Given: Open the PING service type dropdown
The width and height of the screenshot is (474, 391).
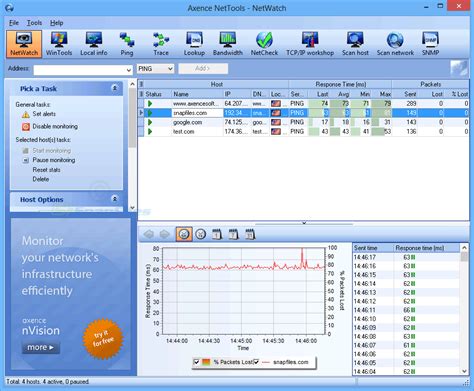Looking at the screenshot, I should click(x=170, y=69).
